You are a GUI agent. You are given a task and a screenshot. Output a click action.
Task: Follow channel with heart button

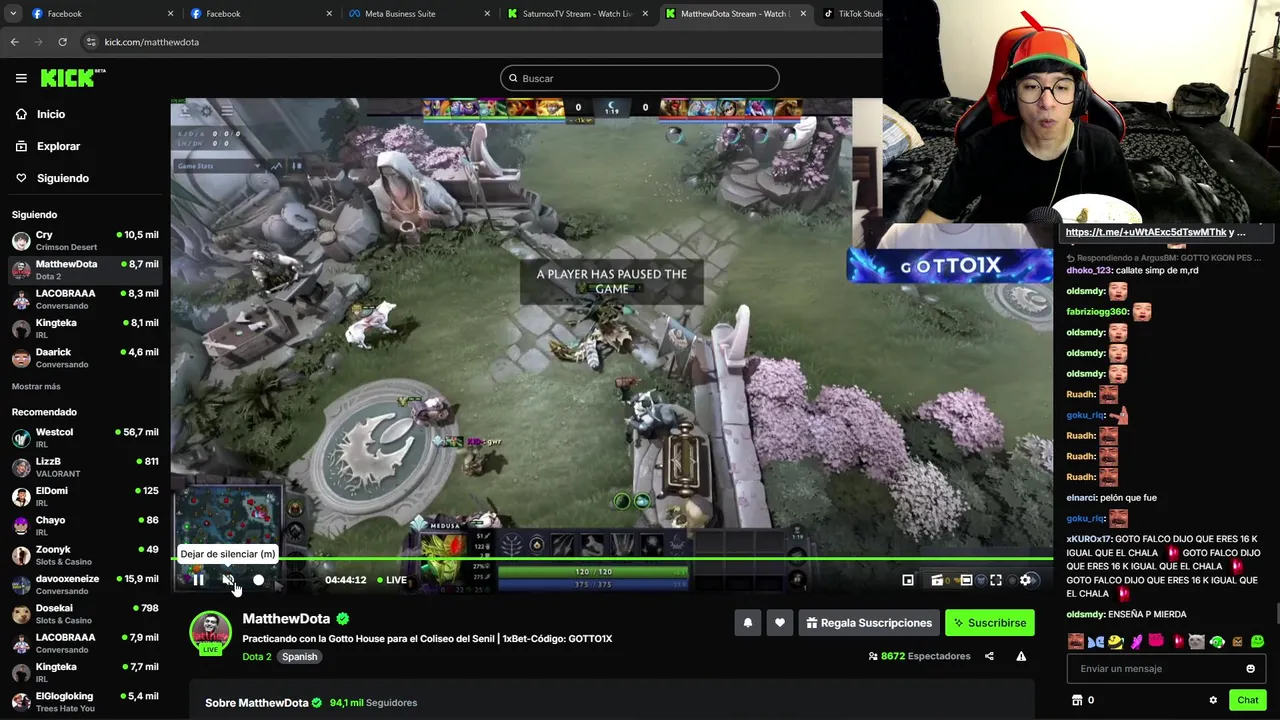[x=779, y=623]
